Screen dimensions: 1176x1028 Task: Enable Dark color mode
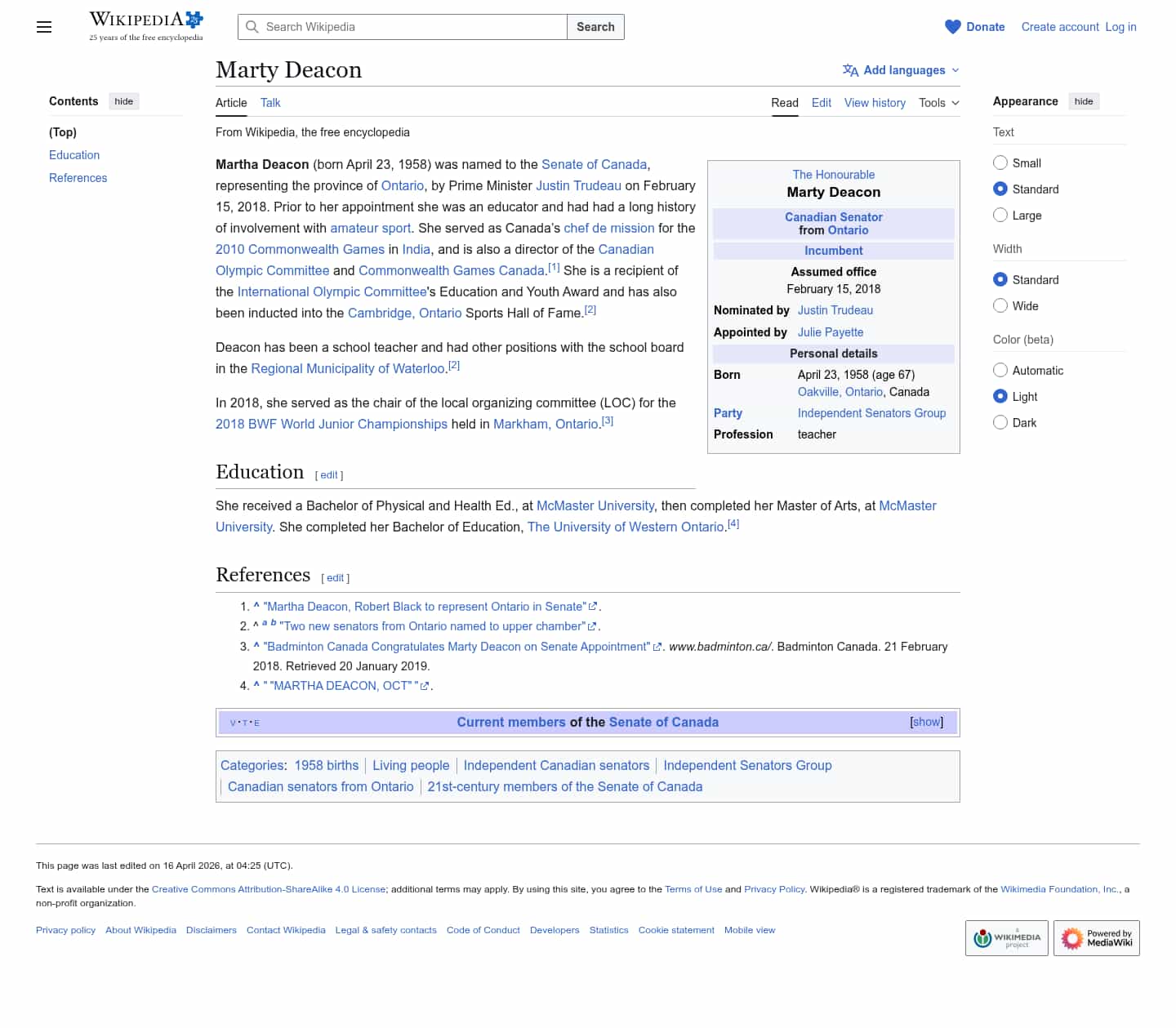(x=1000, y=422)
